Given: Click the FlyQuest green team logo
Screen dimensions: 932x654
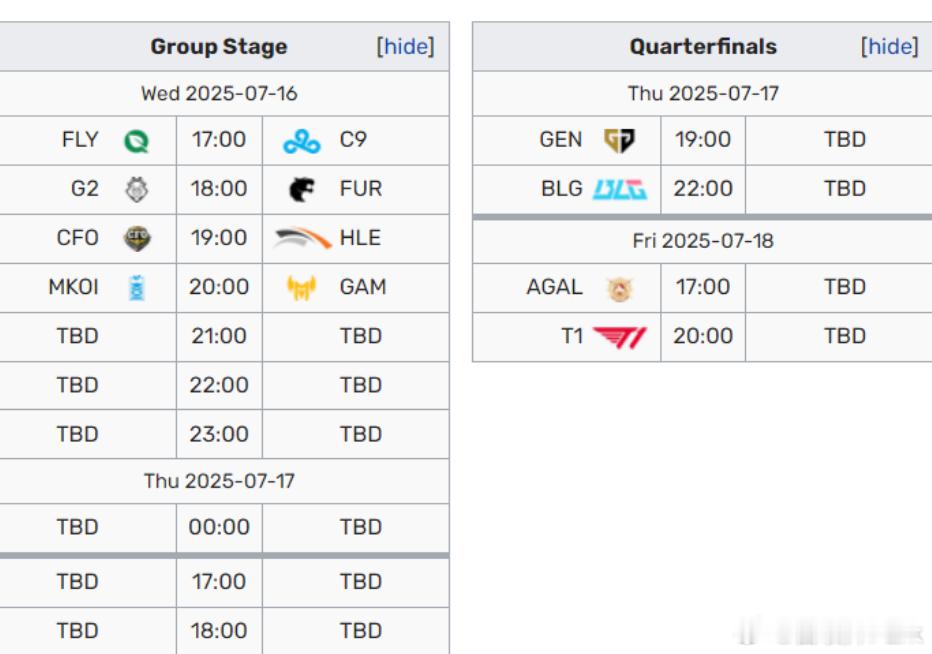Looking at the screenshot, I should (x=136, y=141).
